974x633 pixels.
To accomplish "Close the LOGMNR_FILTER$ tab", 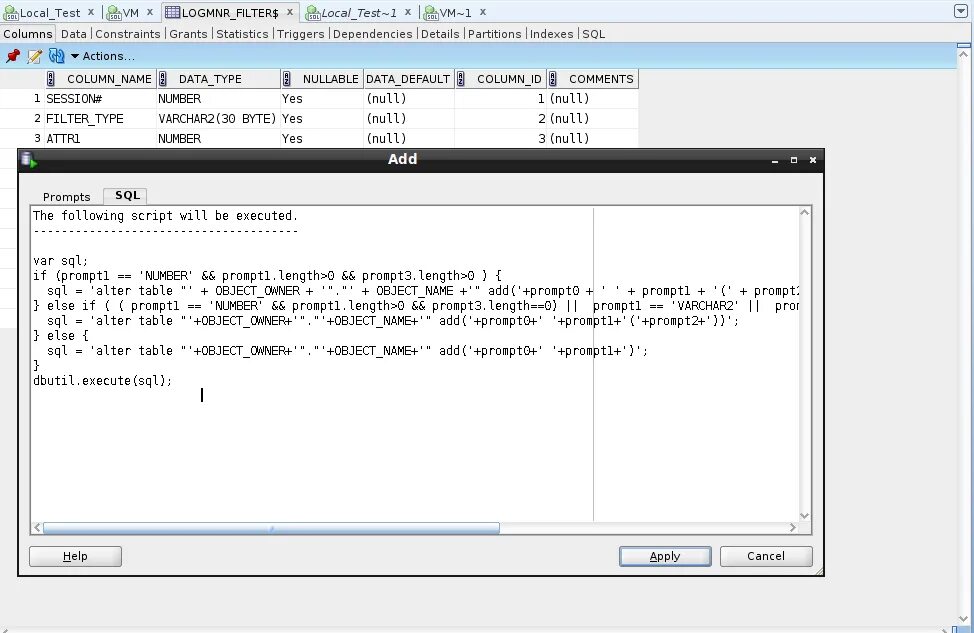I will 289,12.
